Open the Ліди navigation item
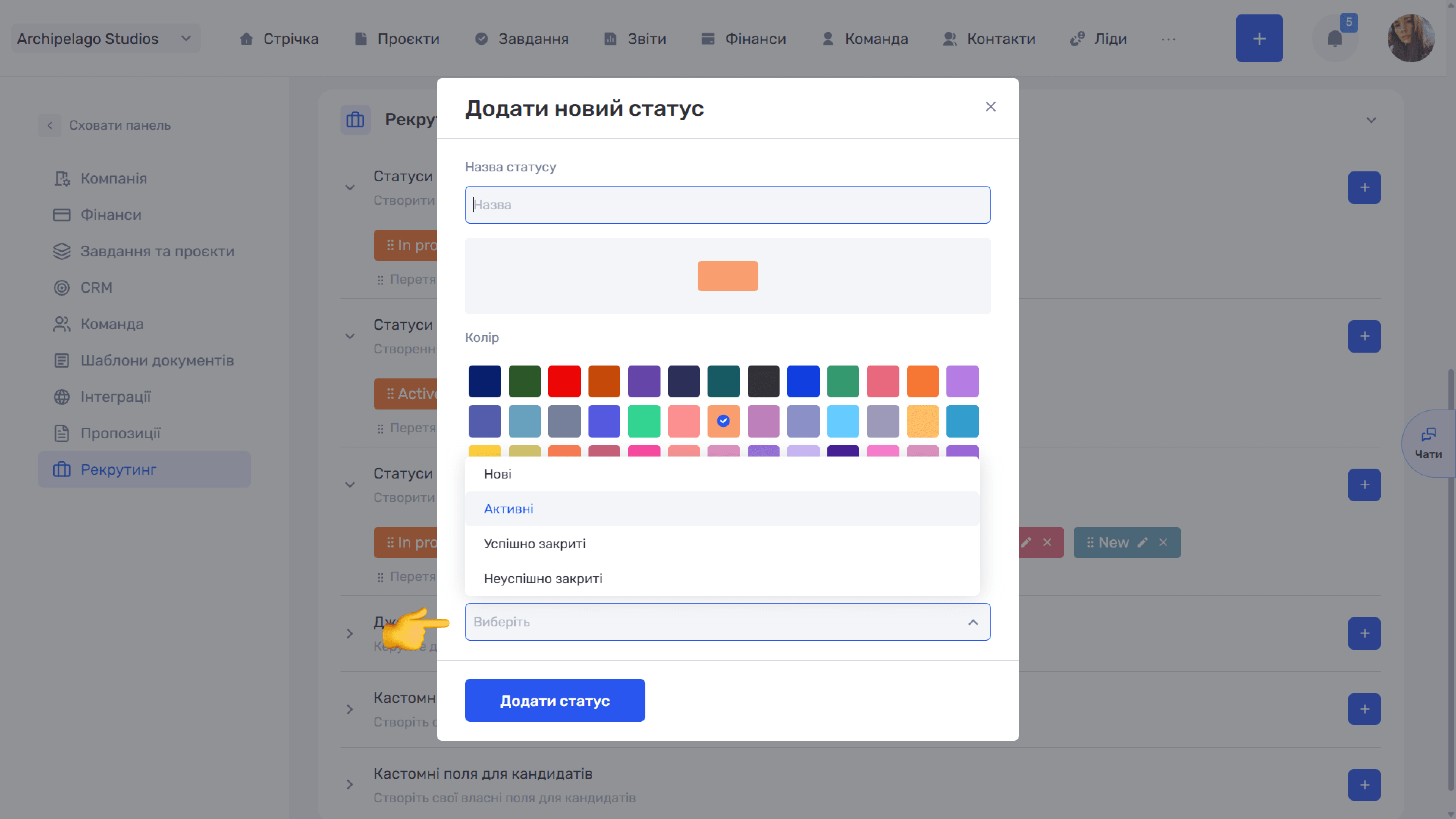 pyautogui.click(x=1098, y=39)
